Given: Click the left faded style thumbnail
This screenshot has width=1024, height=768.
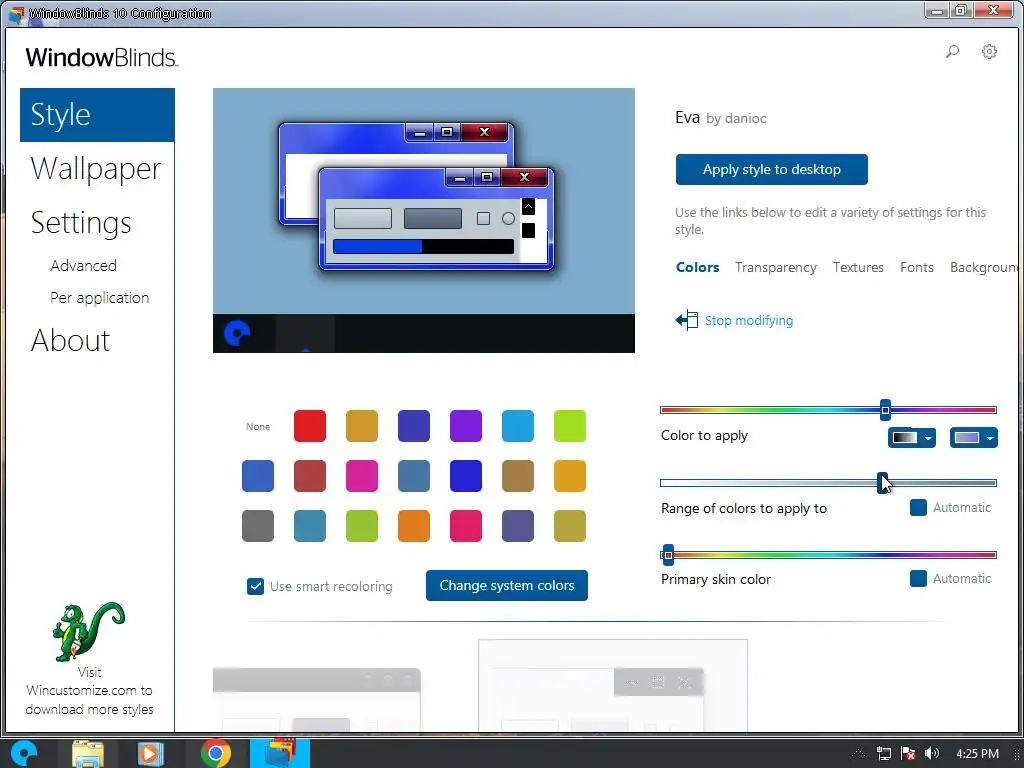Looking at the screenshot, I should click(317, 699).
